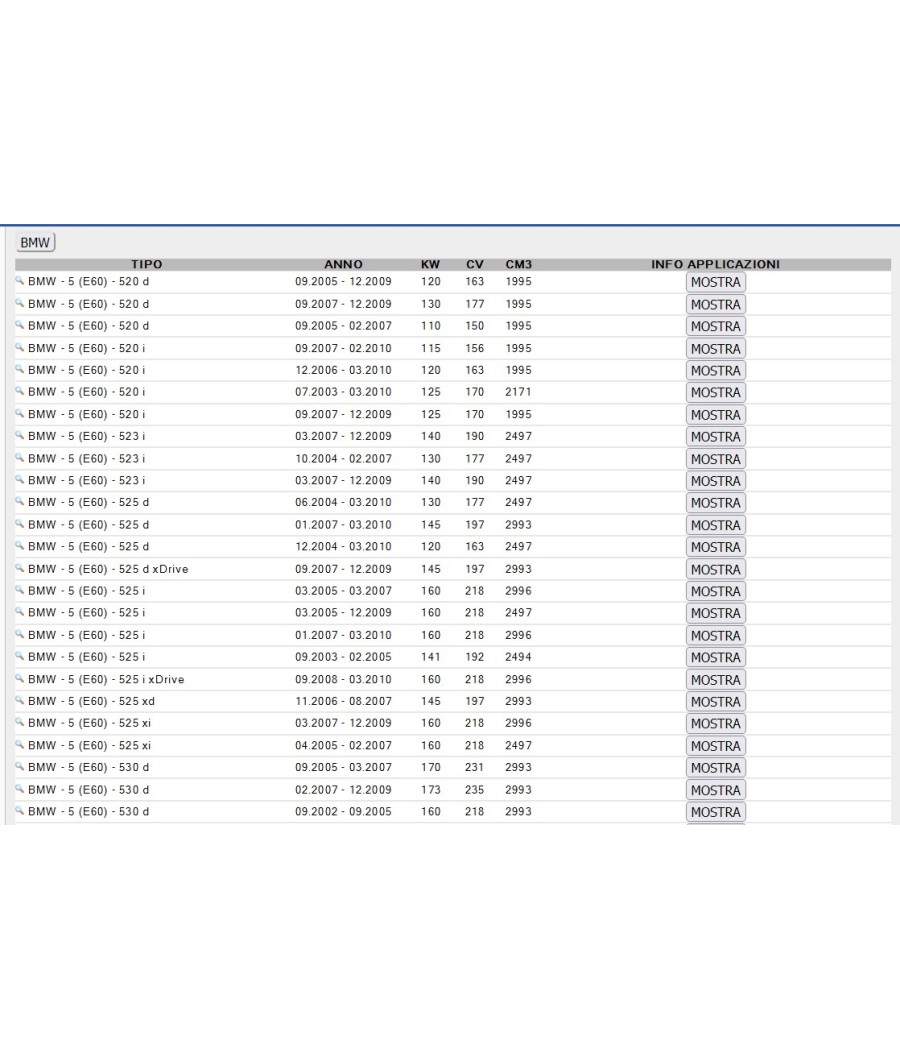Click MOSTRA for 530 d 173 kW

(x=715, y=790)
